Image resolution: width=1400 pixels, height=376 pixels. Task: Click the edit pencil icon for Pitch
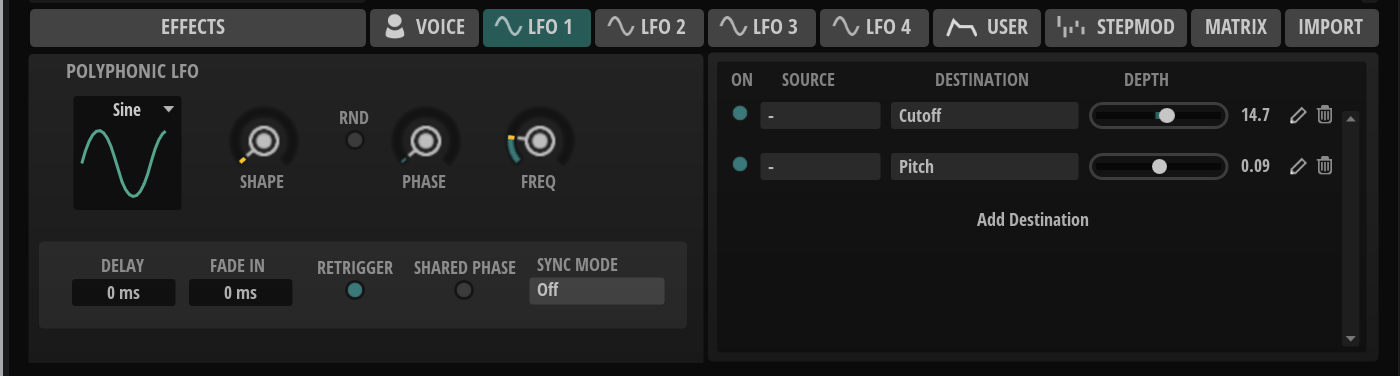tap(1298, 166)
